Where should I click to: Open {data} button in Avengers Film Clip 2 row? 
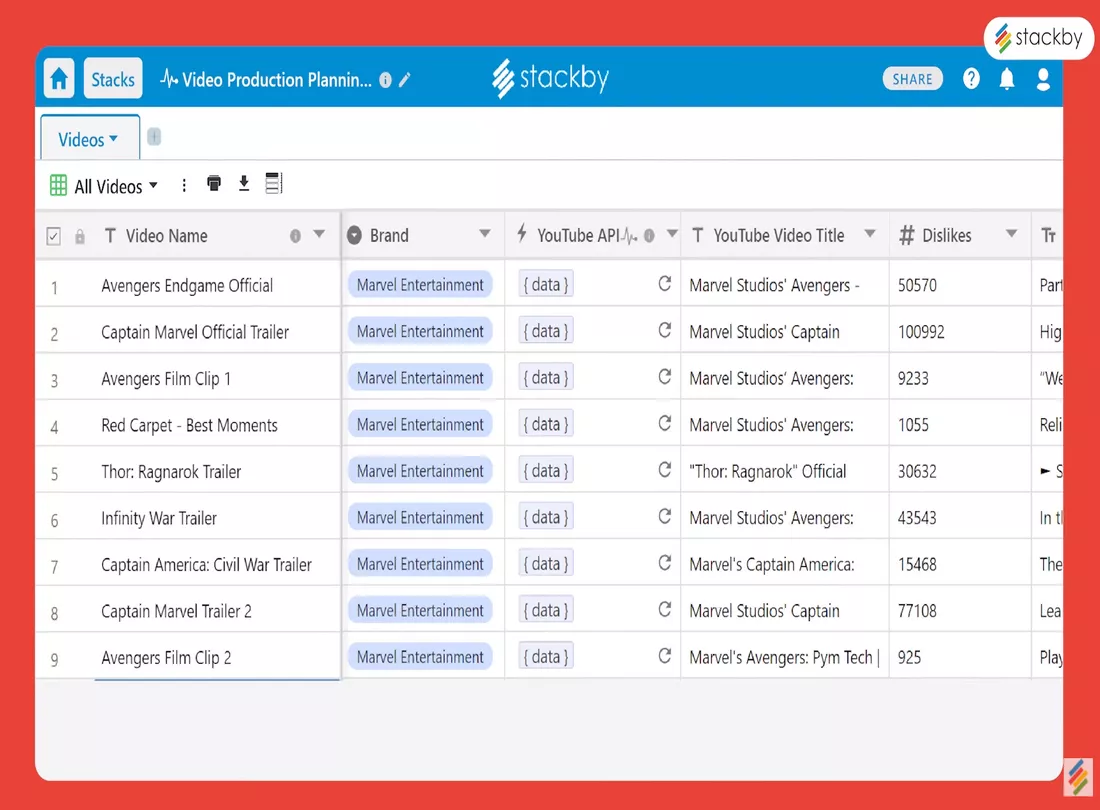(546, 656)
